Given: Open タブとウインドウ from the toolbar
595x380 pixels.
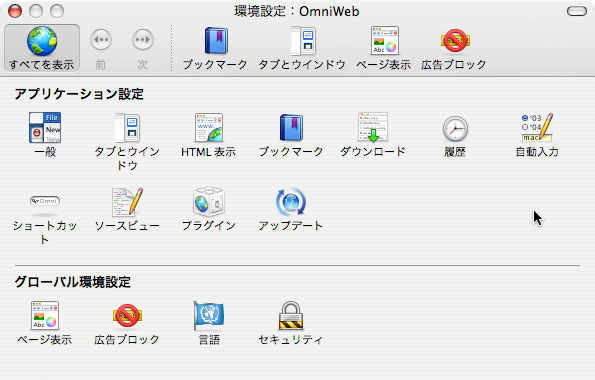Looking at the screenshot, I should [x=302, y=48].
